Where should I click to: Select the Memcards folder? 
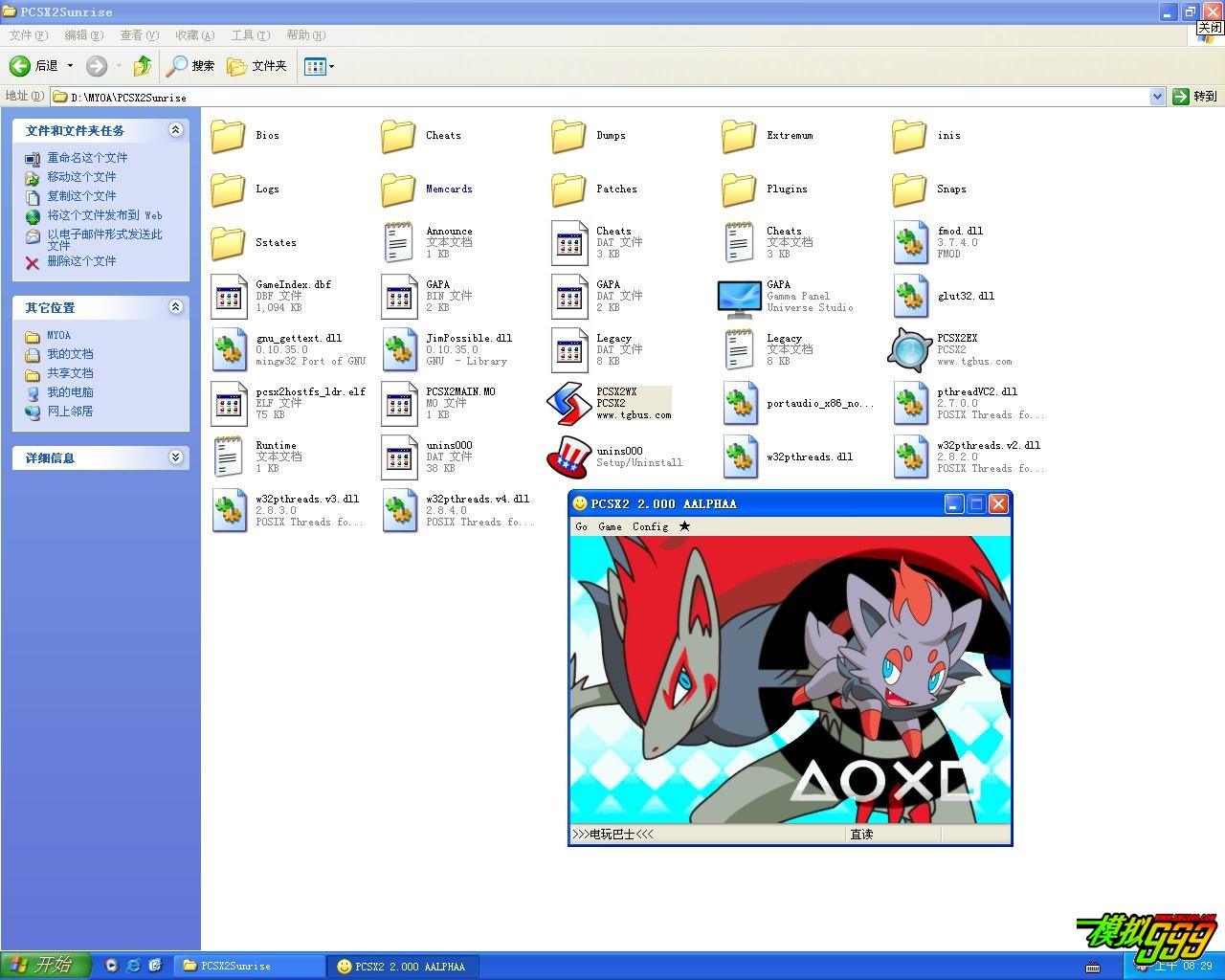pos(398,189)
